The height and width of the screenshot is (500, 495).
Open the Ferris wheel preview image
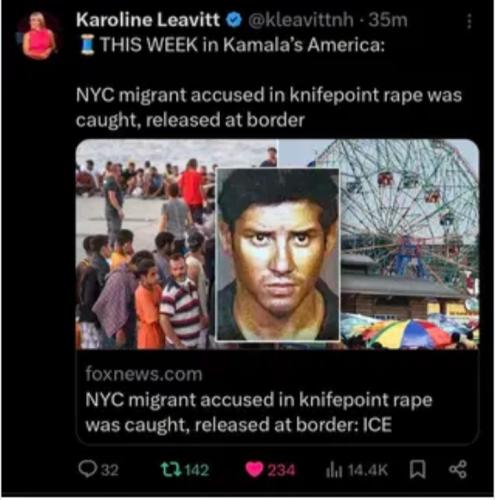[410, 243]
